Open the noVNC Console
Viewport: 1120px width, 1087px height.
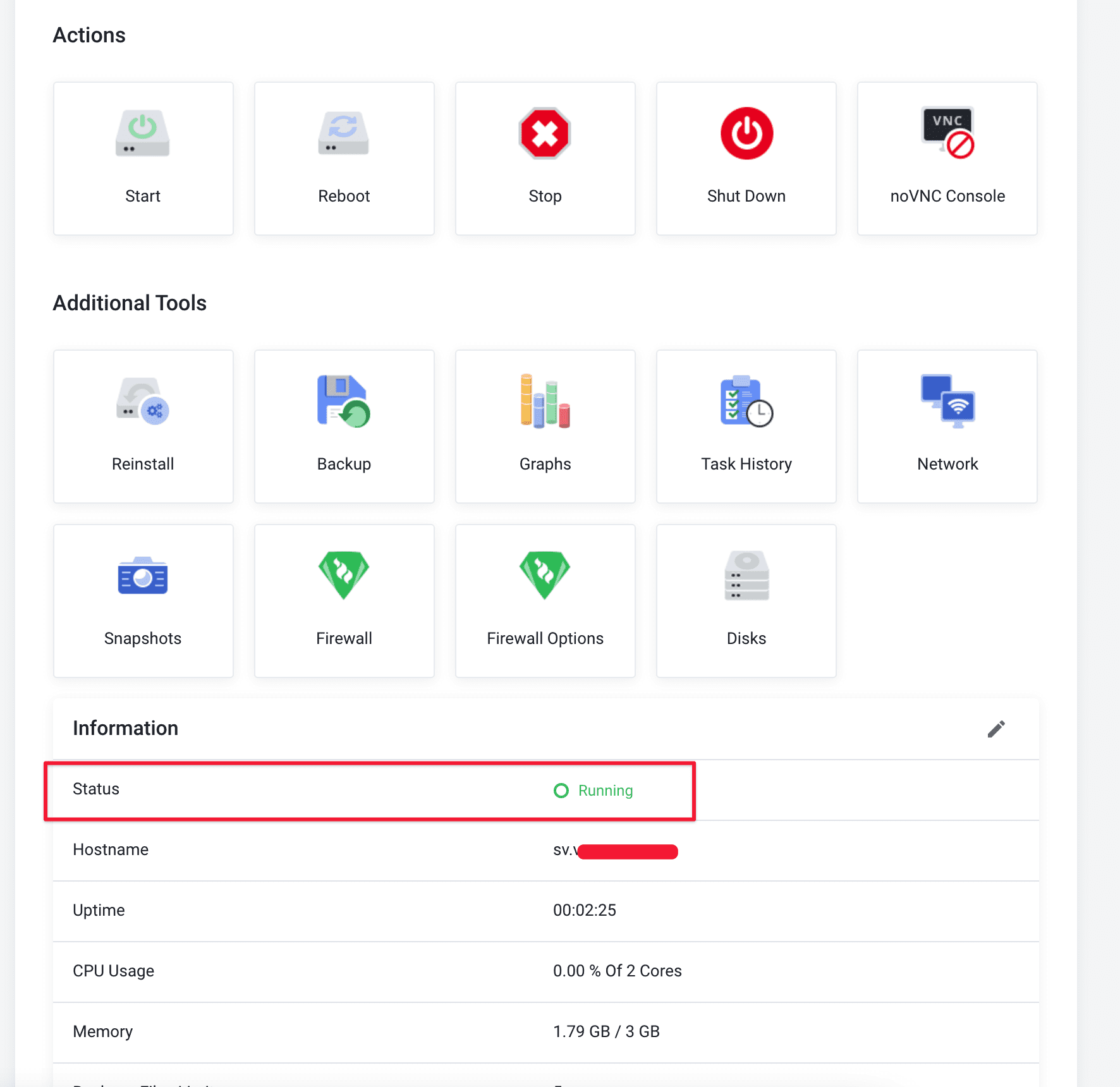coord(947,158)
